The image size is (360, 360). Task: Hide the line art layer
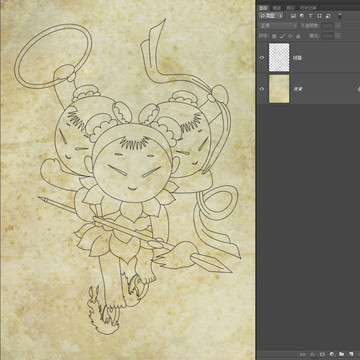262,57
